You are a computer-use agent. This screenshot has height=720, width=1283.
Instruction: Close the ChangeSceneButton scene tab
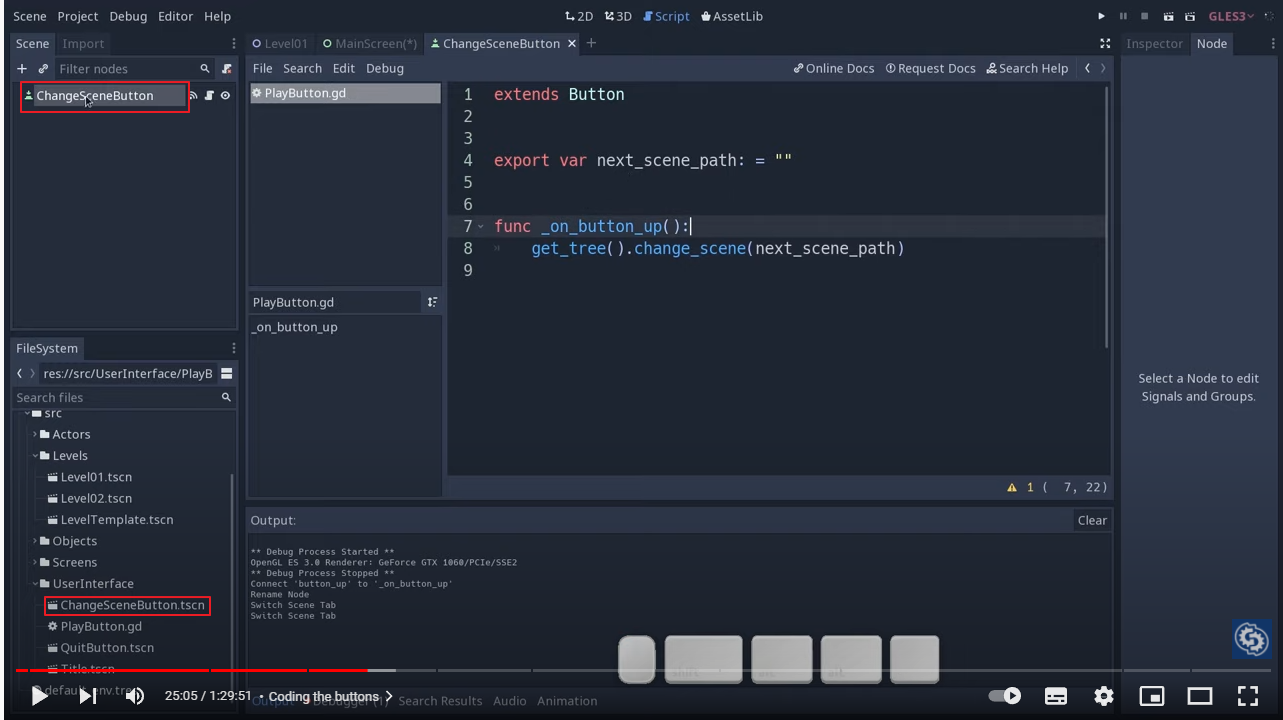click(572, 44)
